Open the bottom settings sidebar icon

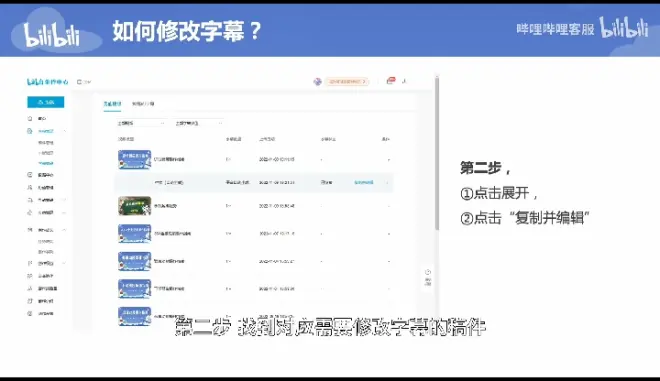point(30,314)
